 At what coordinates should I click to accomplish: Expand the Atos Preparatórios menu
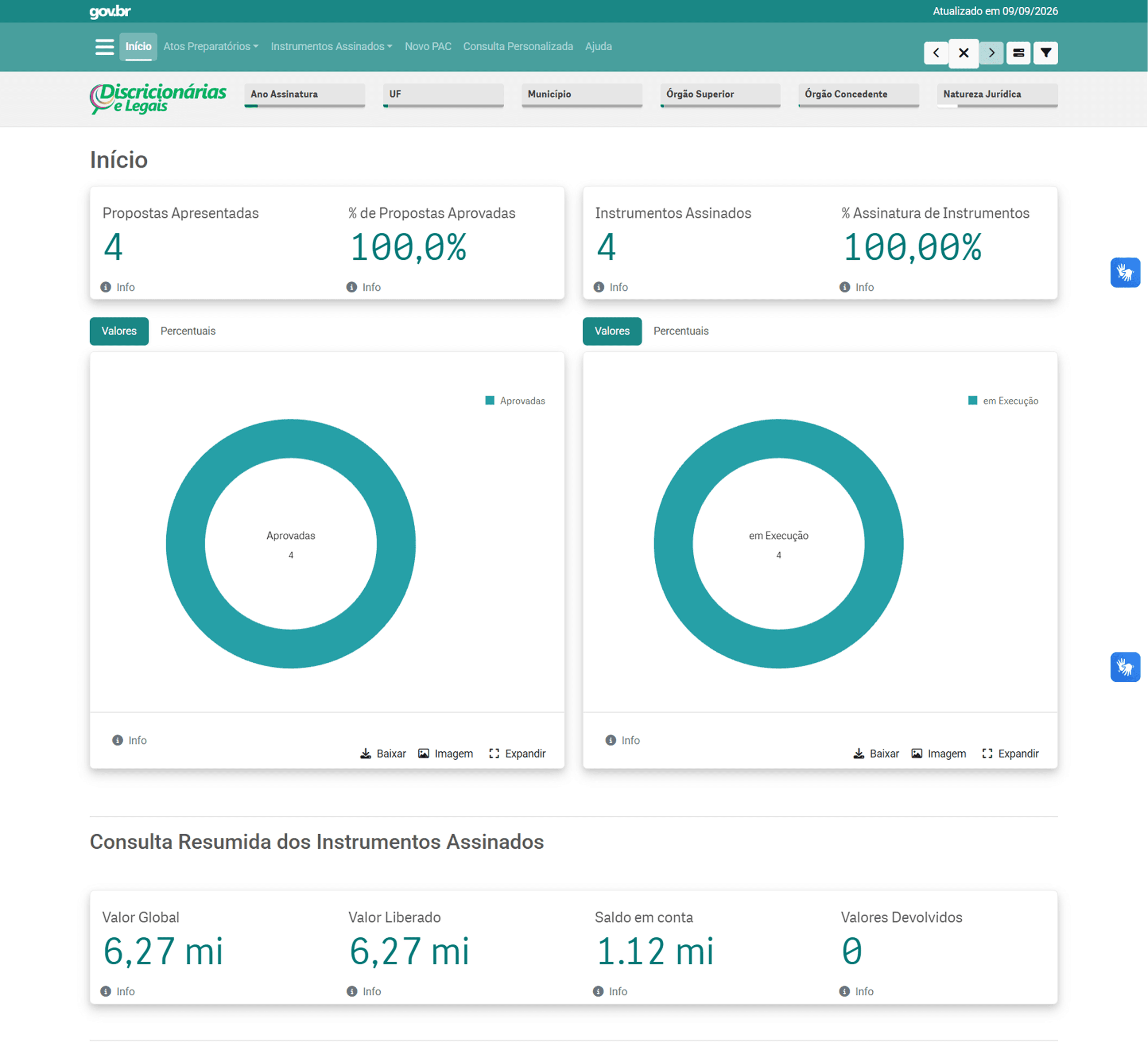pos(211,47)
